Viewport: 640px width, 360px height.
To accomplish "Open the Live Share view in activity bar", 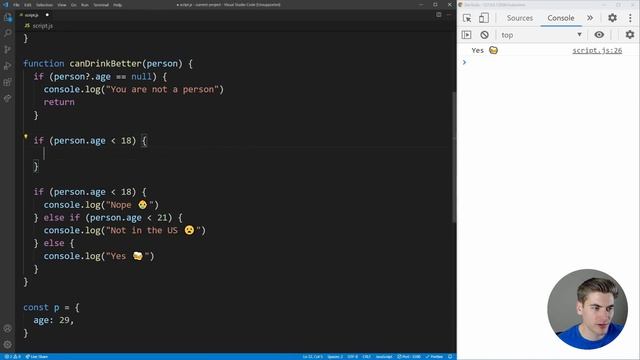I will pos(8,98).
